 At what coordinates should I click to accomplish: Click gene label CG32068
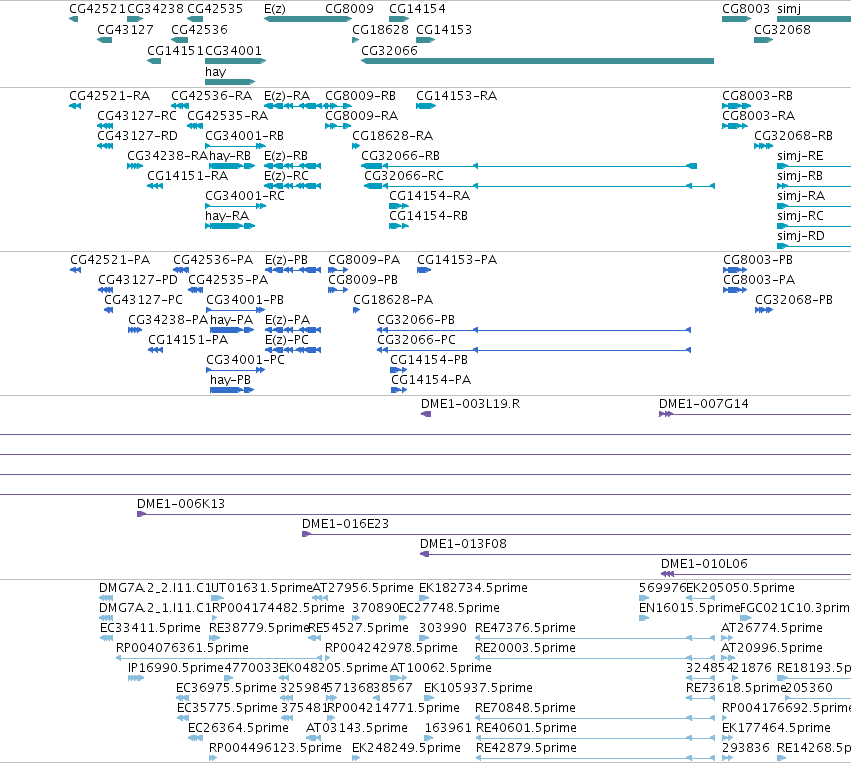coord(782,29)
